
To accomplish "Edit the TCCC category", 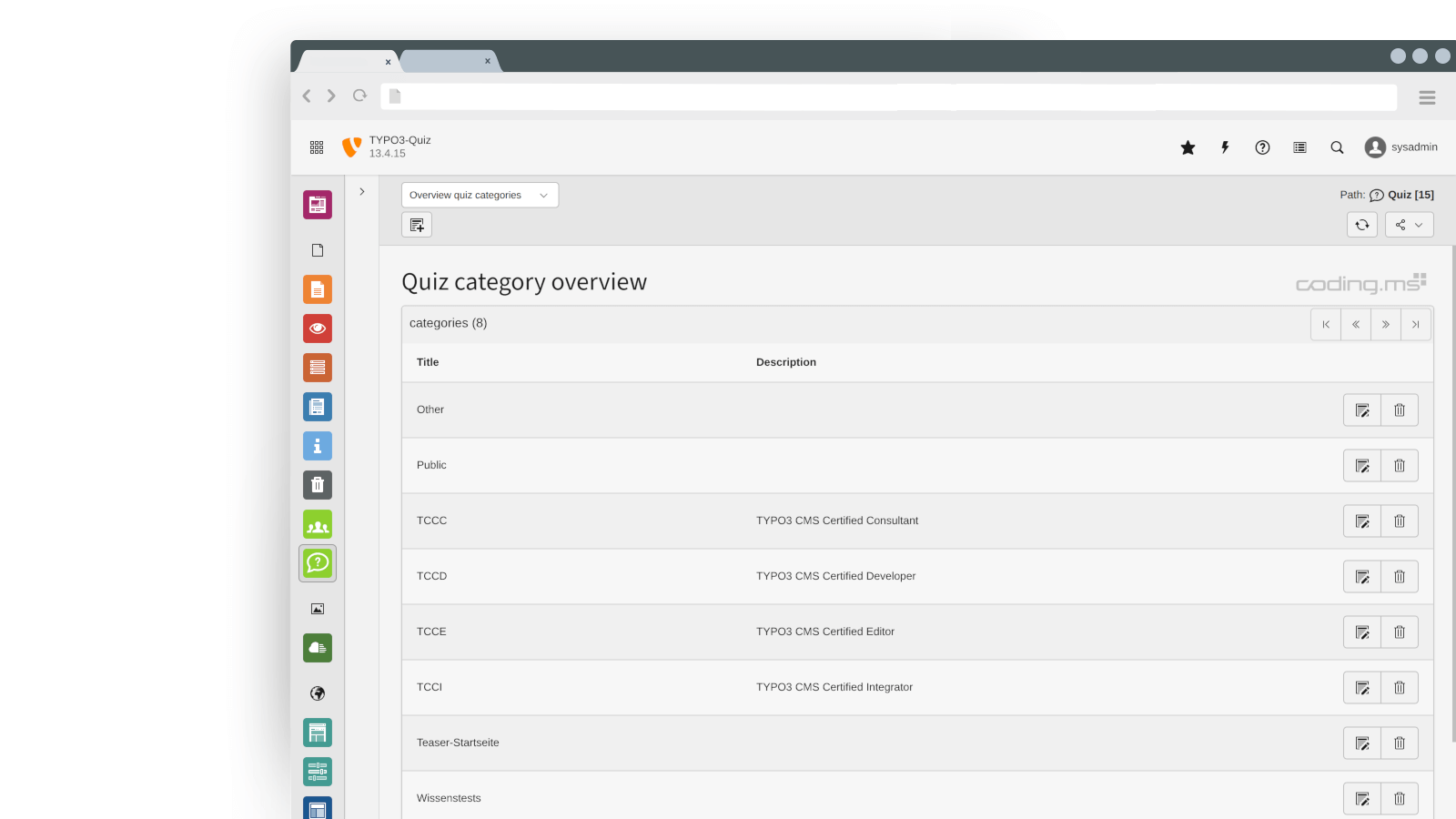I will (x=1362, y=521).
